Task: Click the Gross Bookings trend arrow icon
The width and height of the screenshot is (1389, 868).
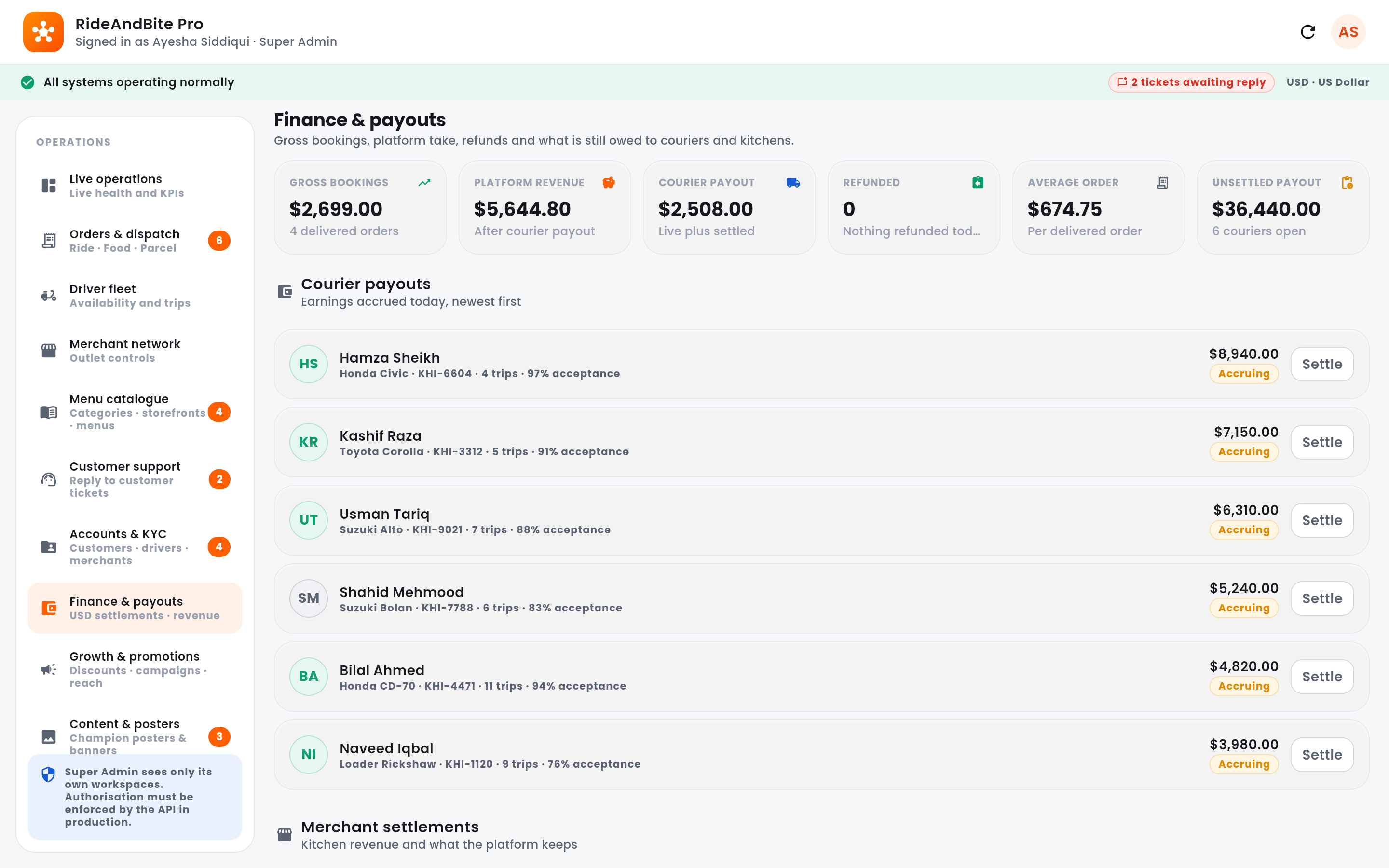Action: pos(424,183)
